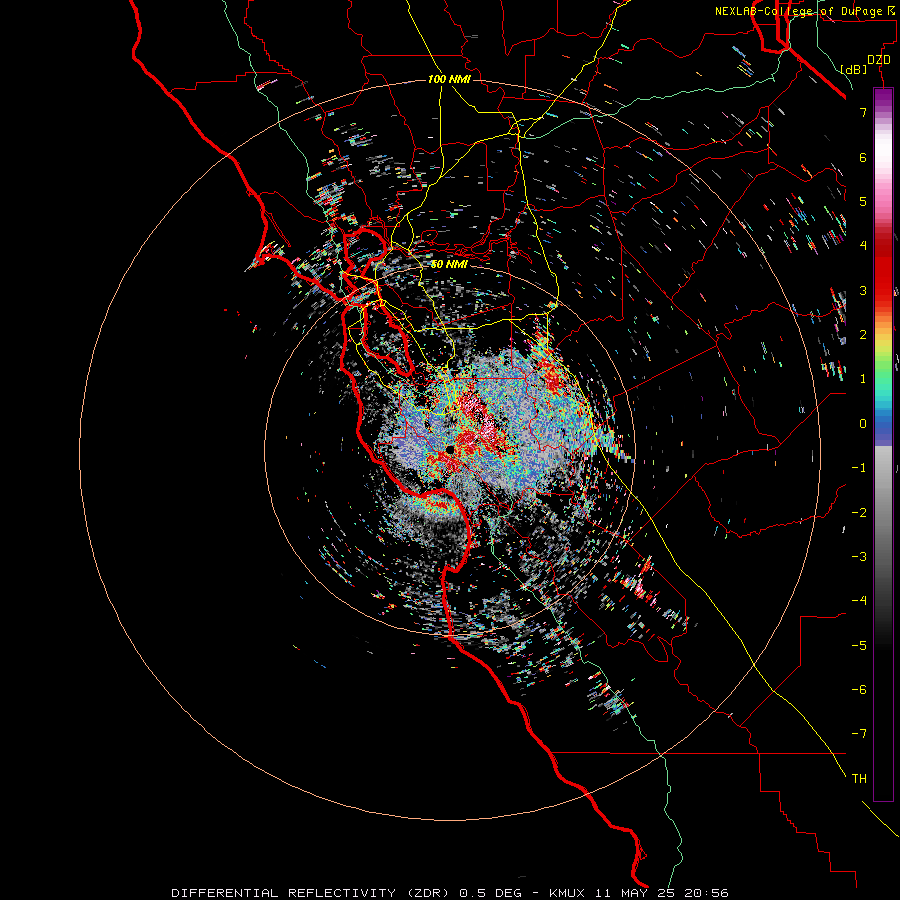Click the -2 value on the color scale
The width and height of the screenshot is (900, 900).
859,513
